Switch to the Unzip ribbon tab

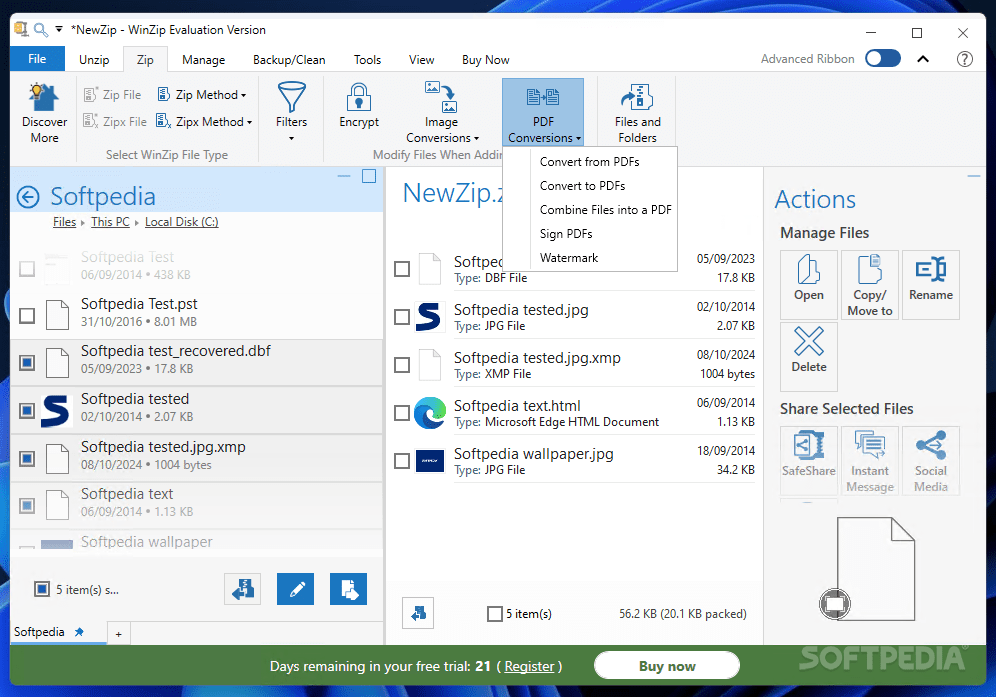[94, 60]
